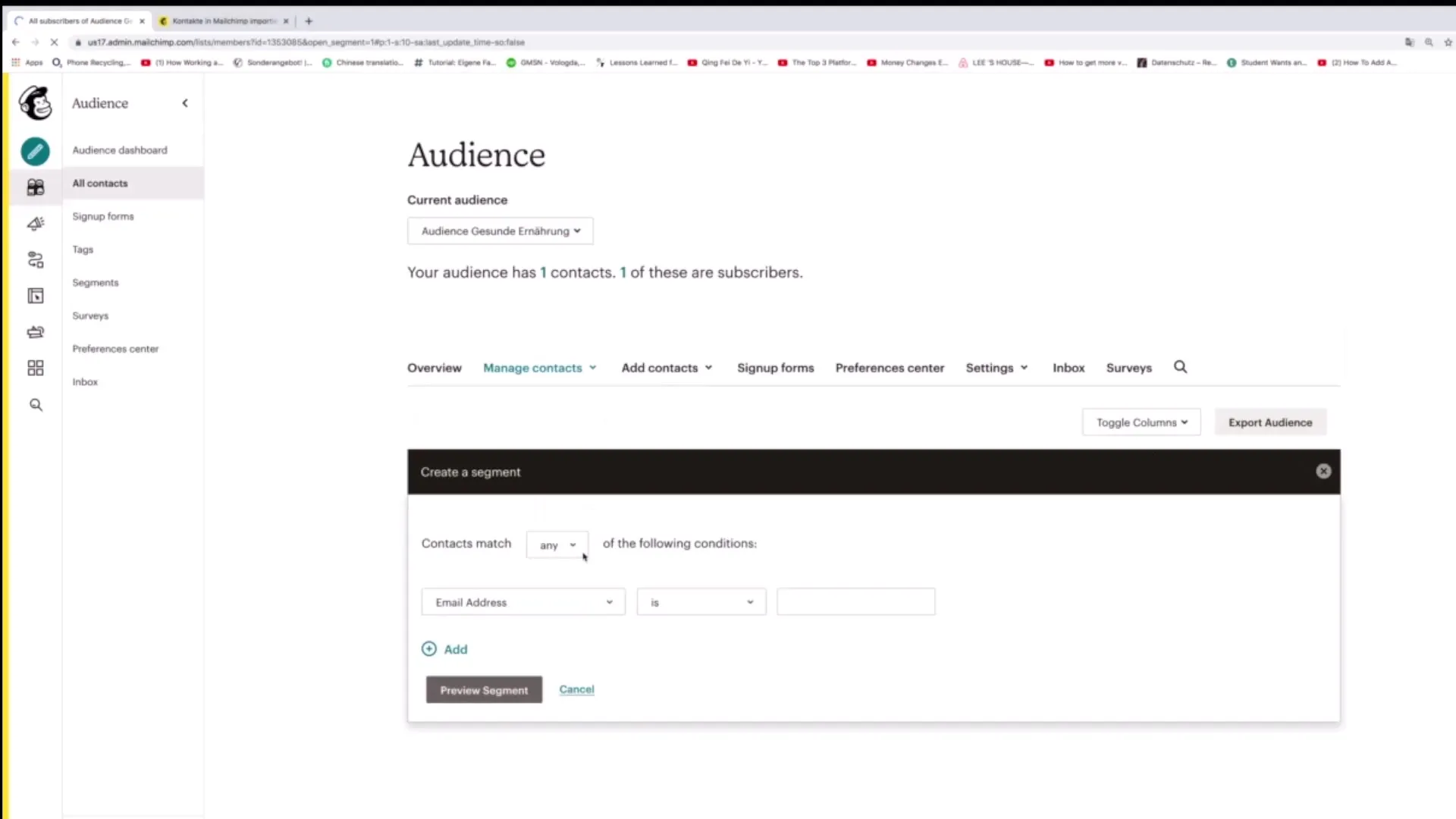Open the 'is' operator dropdown
This screenshot has width=1456, height=819.
pyautogui.click(x=701, y=602)
